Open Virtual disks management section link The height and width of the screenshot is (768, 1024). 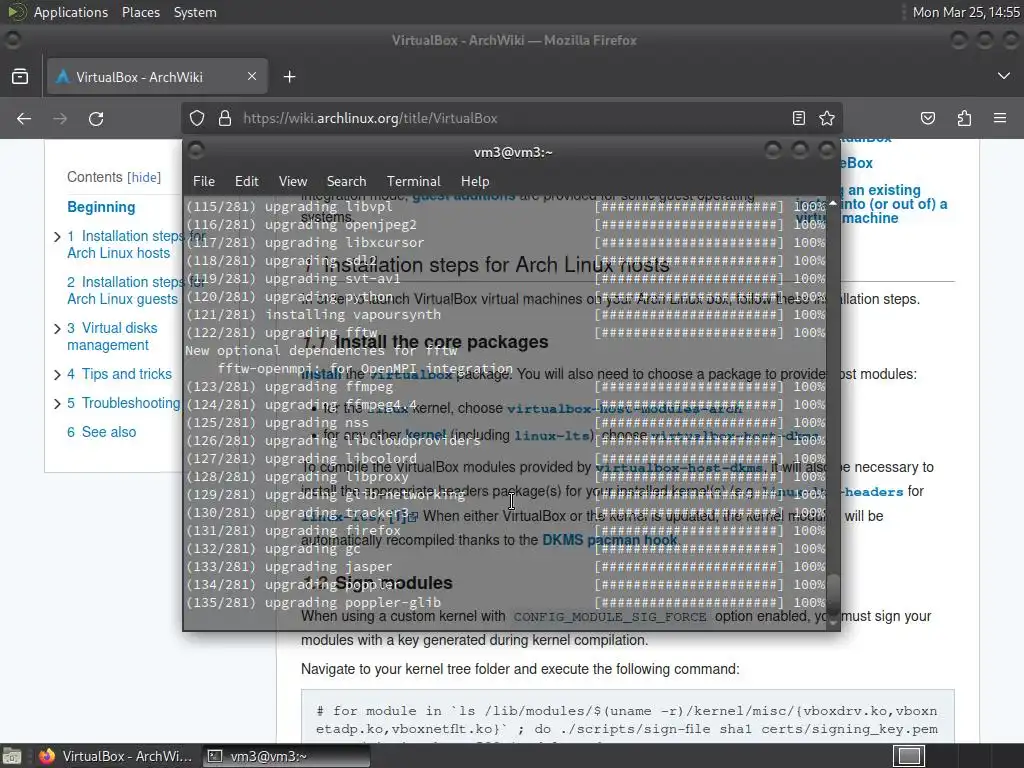pyautogui.click(x=112, y=336)
